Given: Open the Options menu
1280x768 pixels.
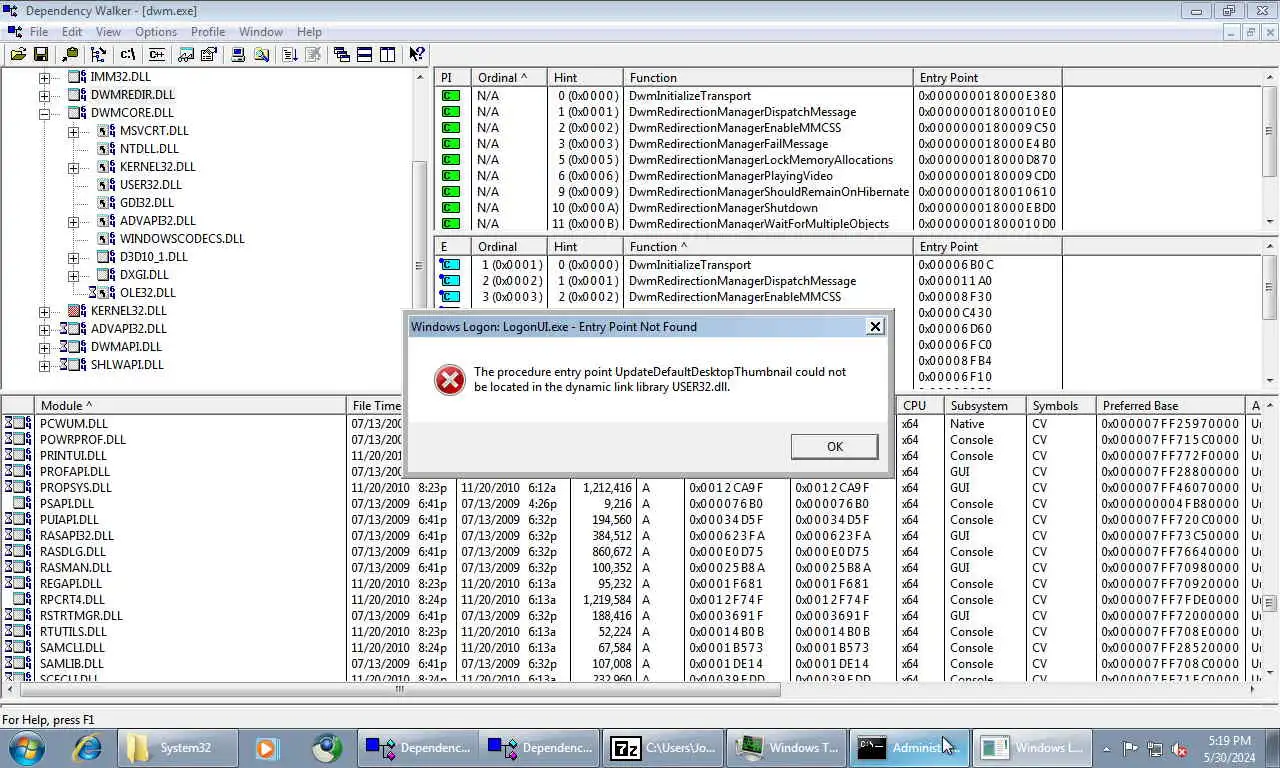Looking at the screenshot, I should [x=156, y=32].
